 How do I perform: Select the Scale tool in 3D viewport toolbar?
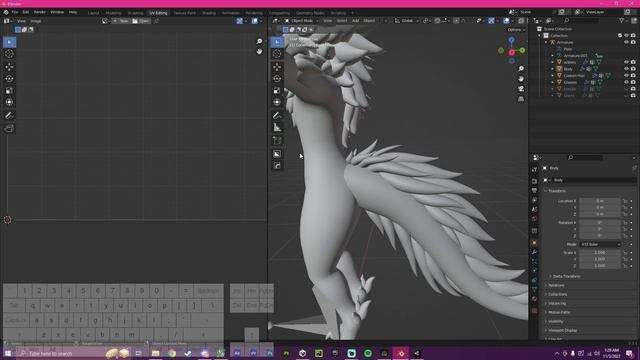(277, 90)
